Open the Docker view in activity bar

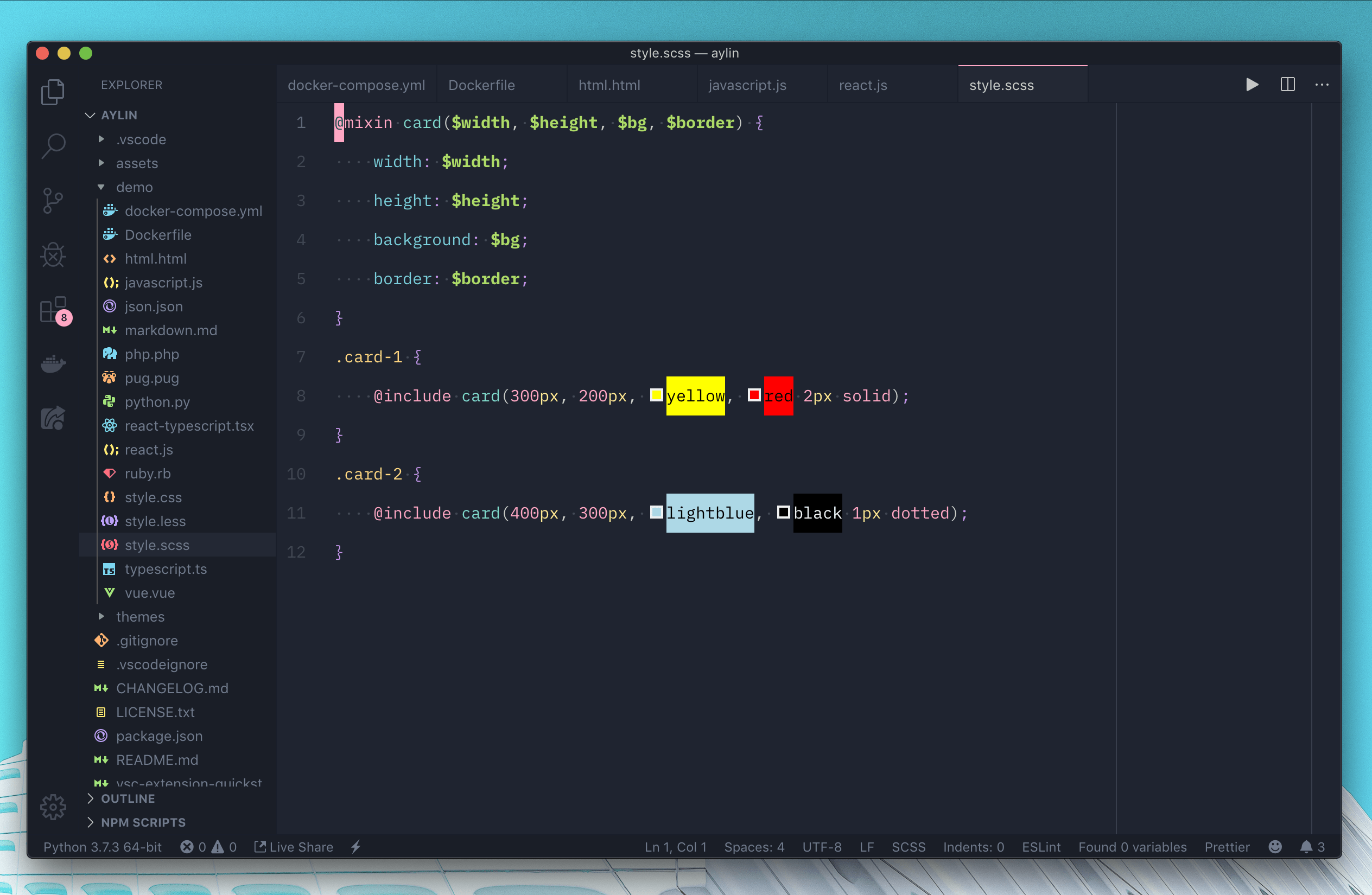click(54, 363)
